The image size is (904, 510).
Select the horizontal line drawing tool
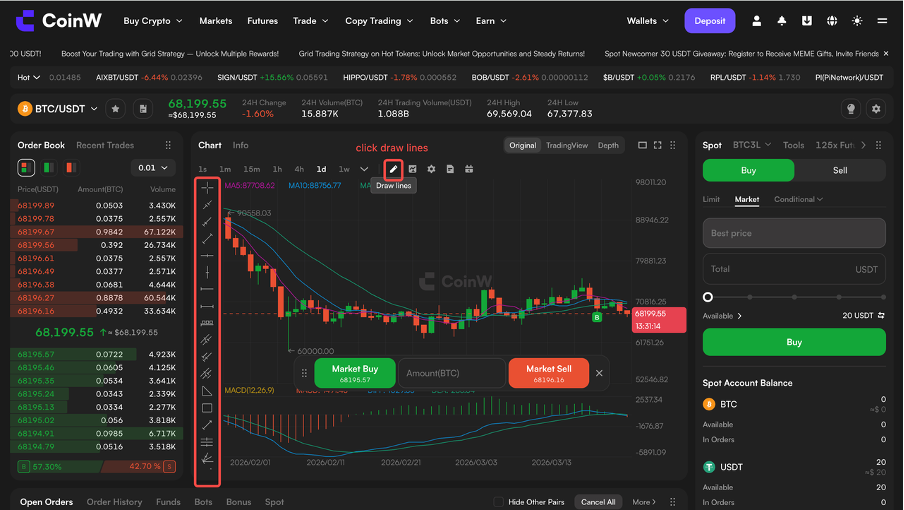point(207,255)
